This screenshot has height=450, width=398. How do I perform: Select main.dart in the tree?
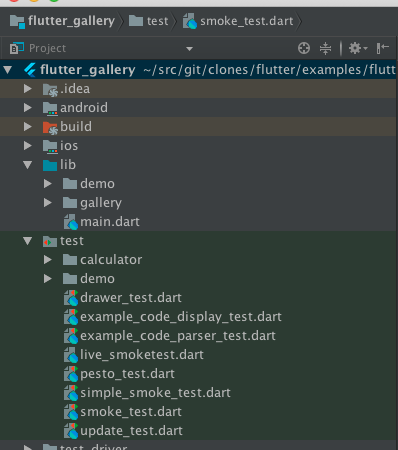(x=110, y=222)
